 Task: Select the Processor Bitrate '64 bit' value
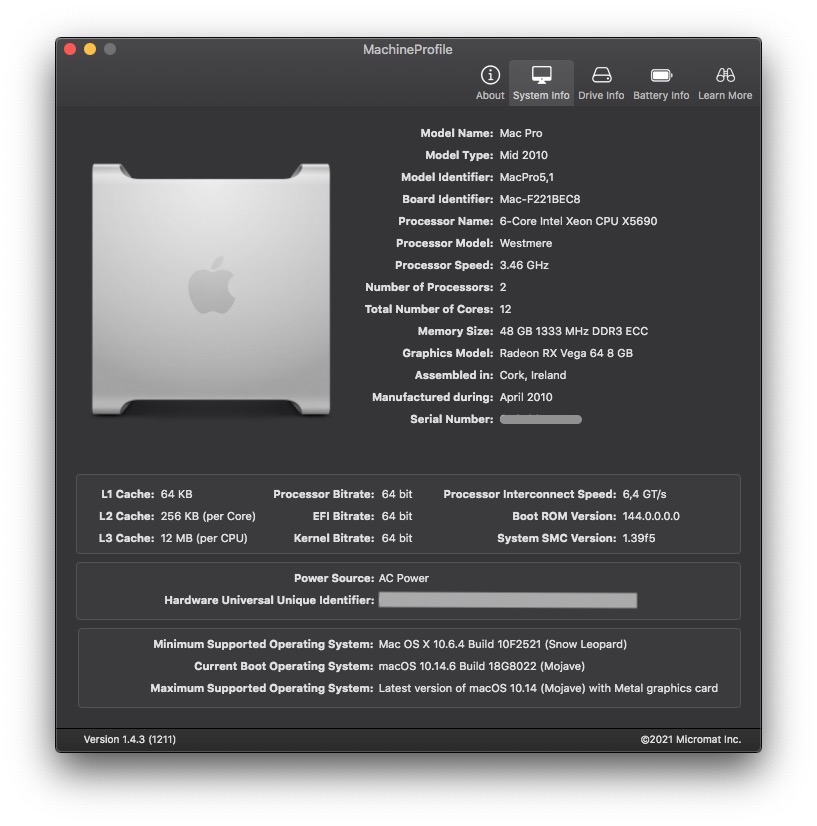tap(397, 495)
